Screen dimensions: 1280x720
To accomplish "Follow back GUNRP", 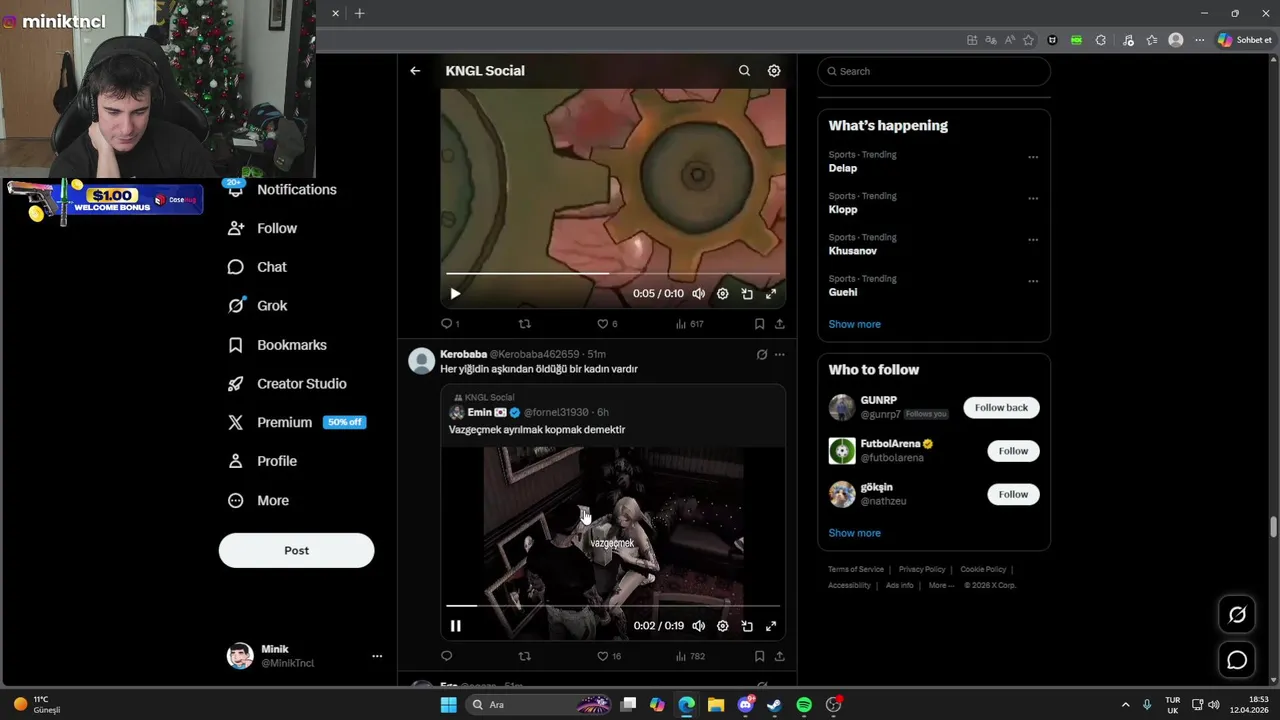I will tap(1001, 408).
